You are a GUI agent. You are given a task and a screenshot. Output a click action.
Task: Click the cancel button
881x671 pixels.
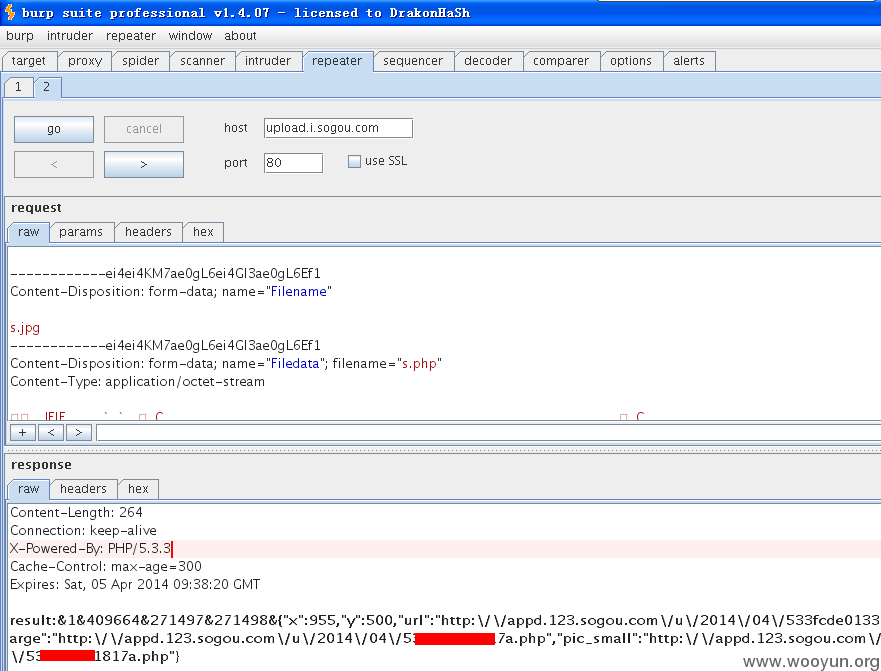tap(144, 129)
